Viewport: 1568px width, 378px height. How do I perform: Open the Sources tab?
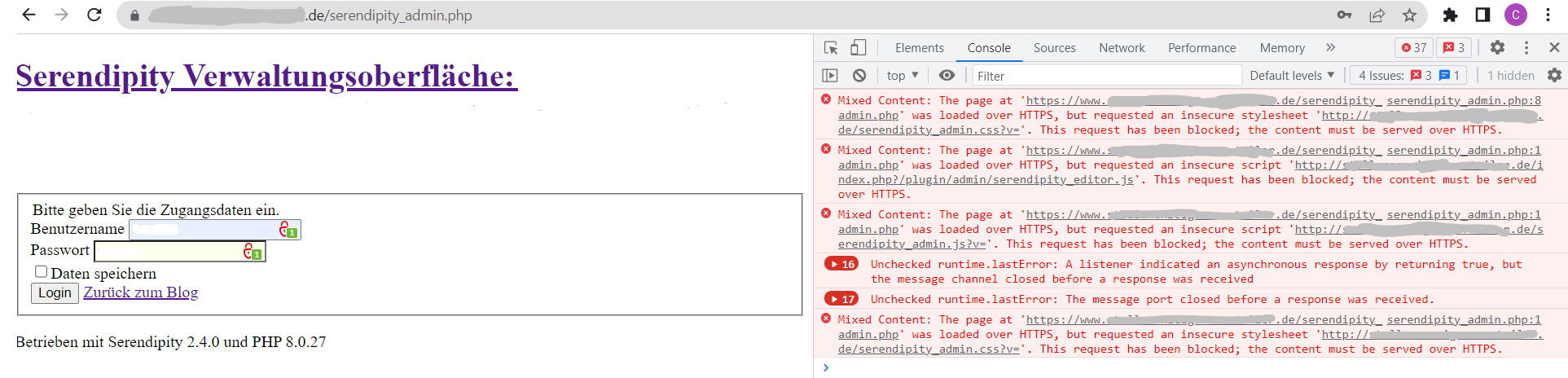click(1055, 48)
